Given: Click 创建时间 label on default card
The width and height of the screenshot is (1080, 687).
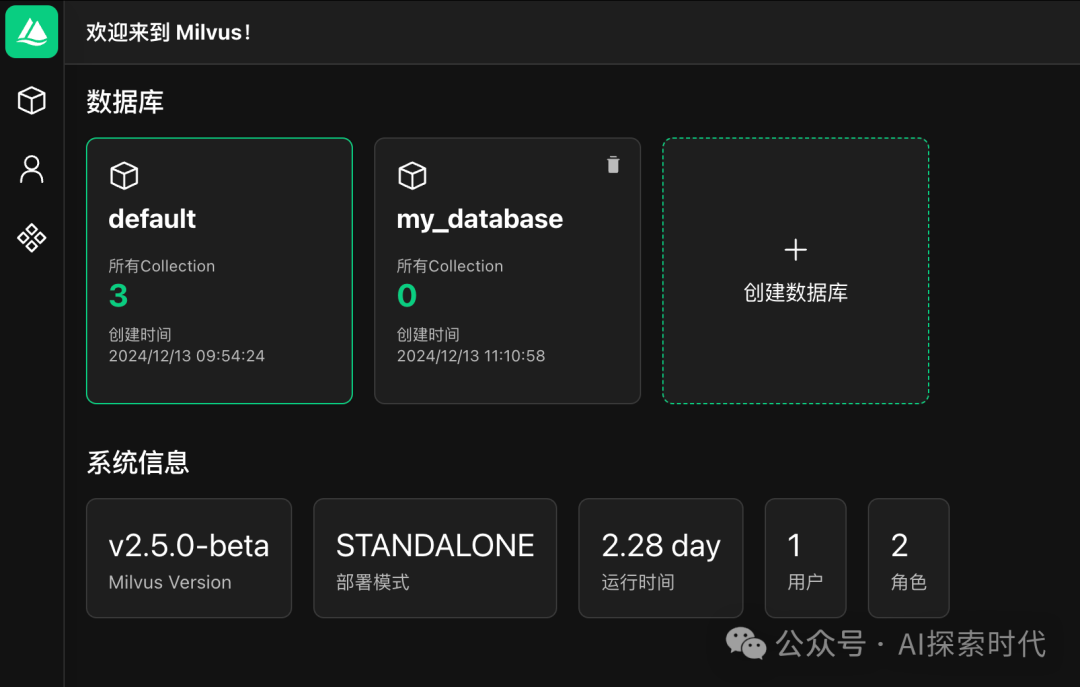Looking at the screenshot, I should pyautogui.click(x=140, y=335).
